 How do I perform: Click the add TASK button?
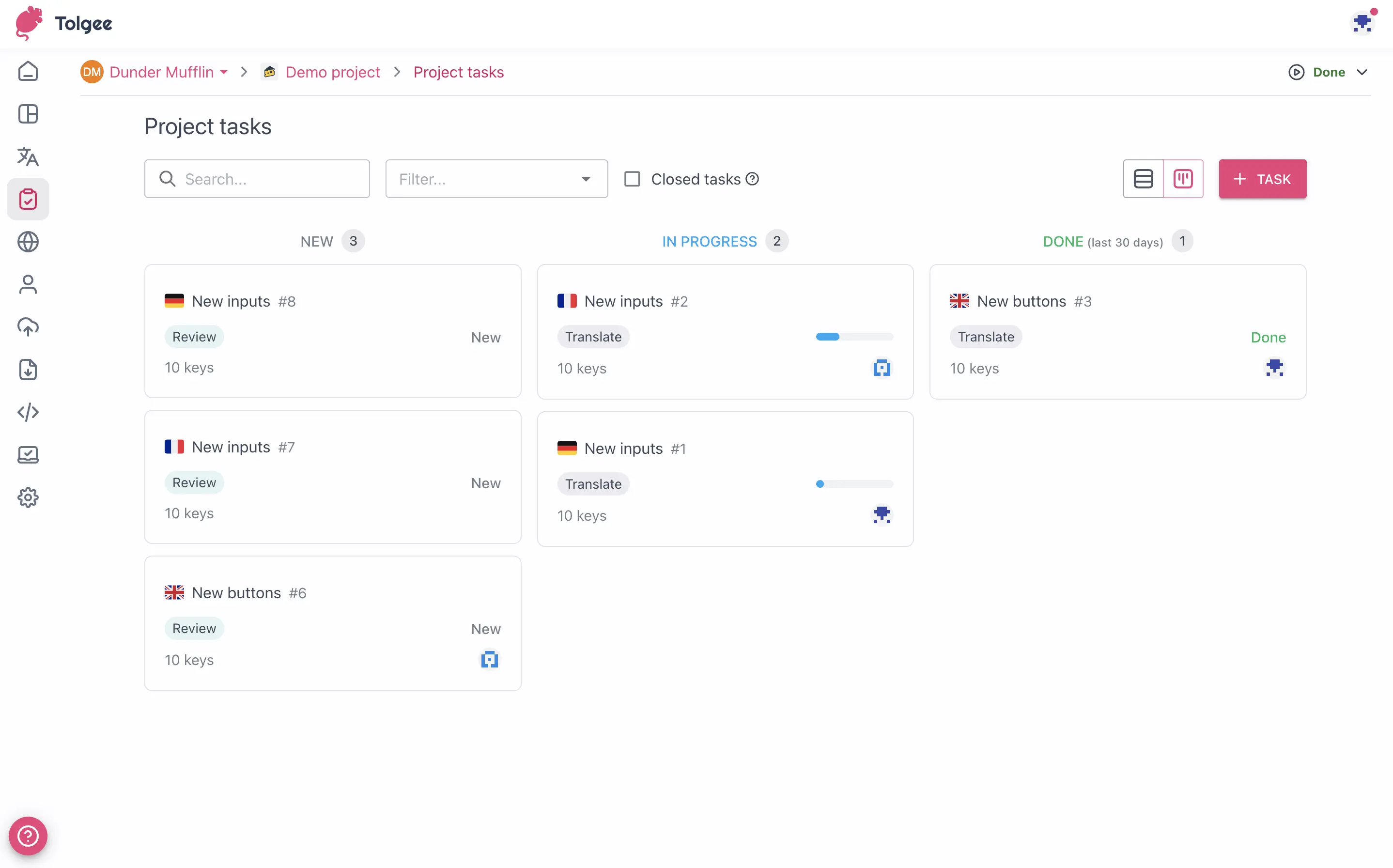(1262, 179)
